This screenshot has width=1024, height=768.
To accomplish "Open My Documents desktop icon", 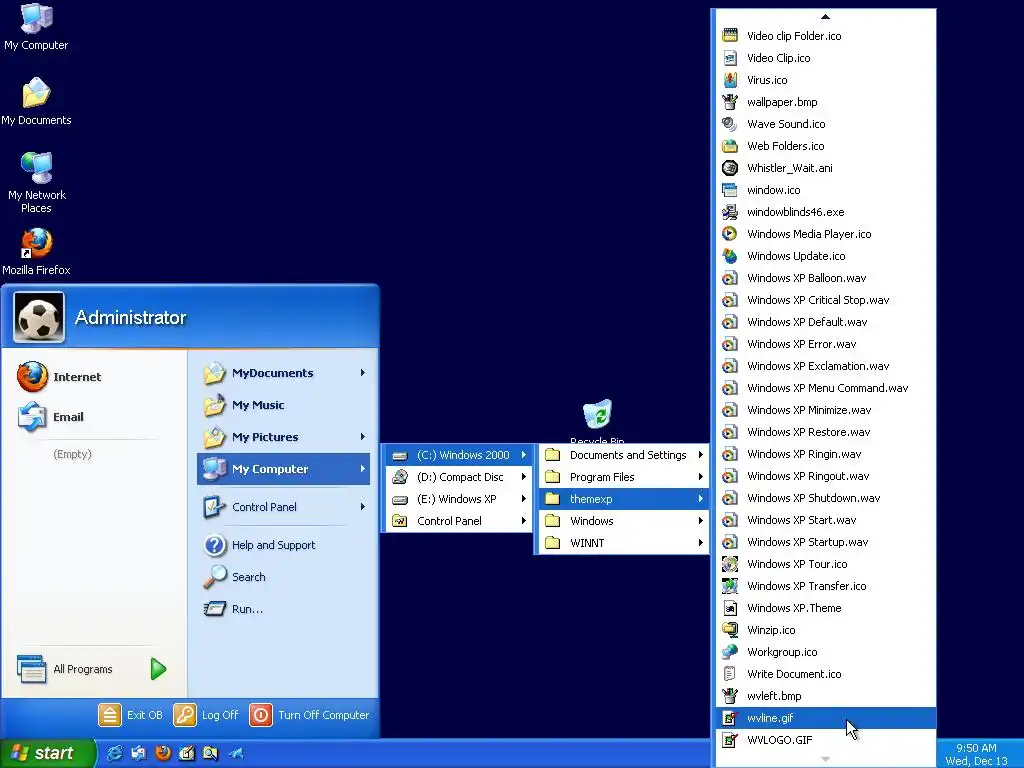I will 36,102.
